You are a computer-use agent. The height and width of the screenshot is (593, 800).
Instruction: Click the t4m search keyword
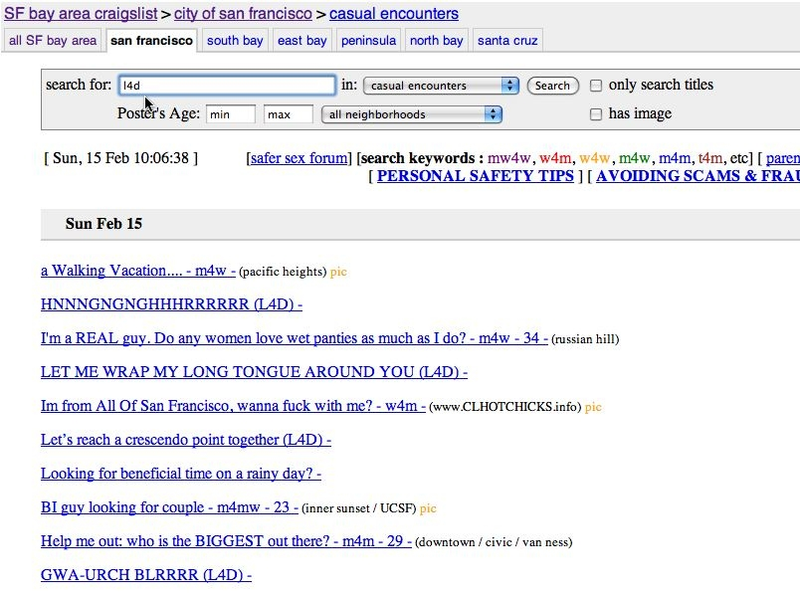click(711, 158)
